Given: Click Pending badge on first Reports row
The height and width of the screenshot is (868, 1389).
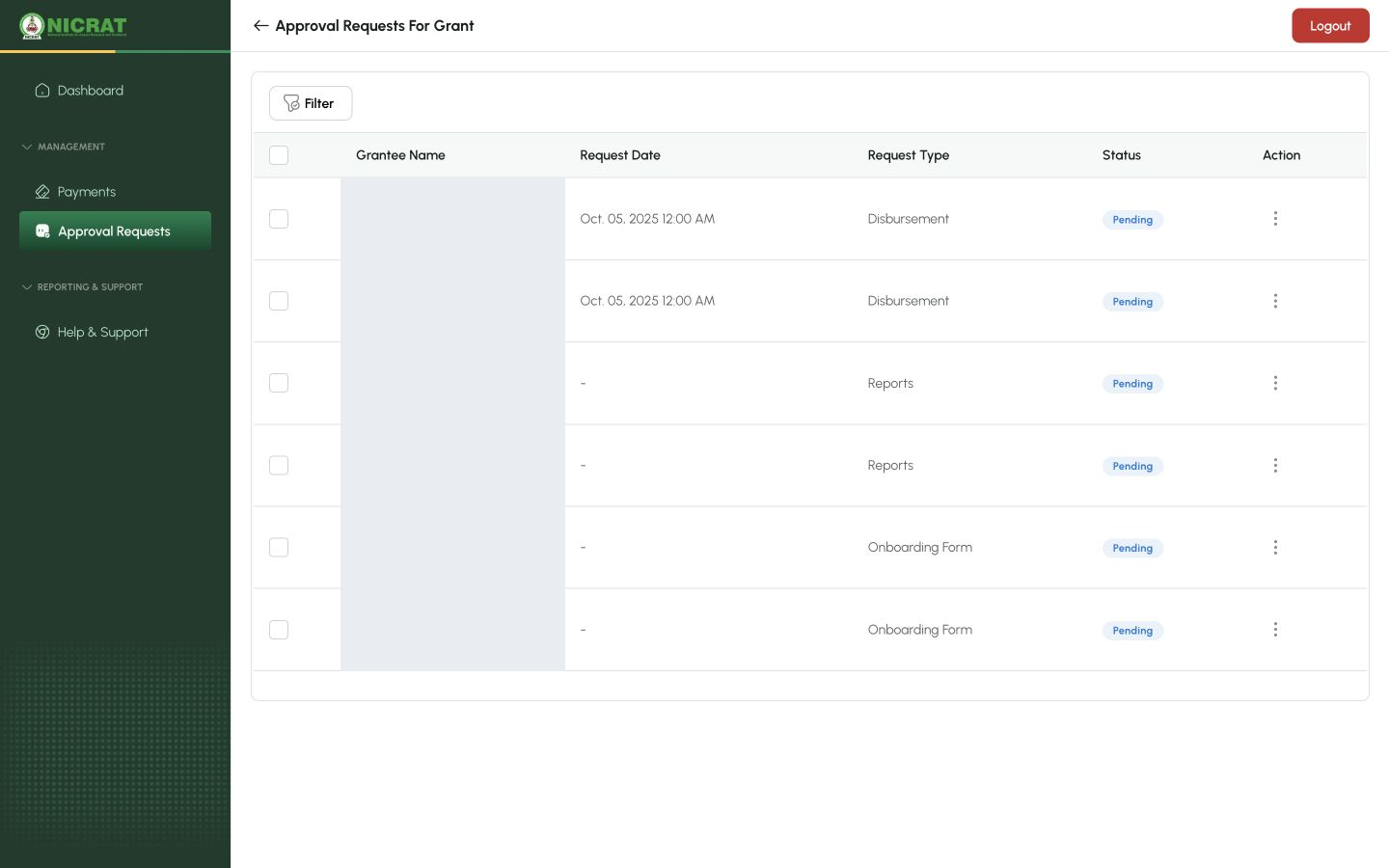Looking at the screenshot, I should [x=1132, y=384].
